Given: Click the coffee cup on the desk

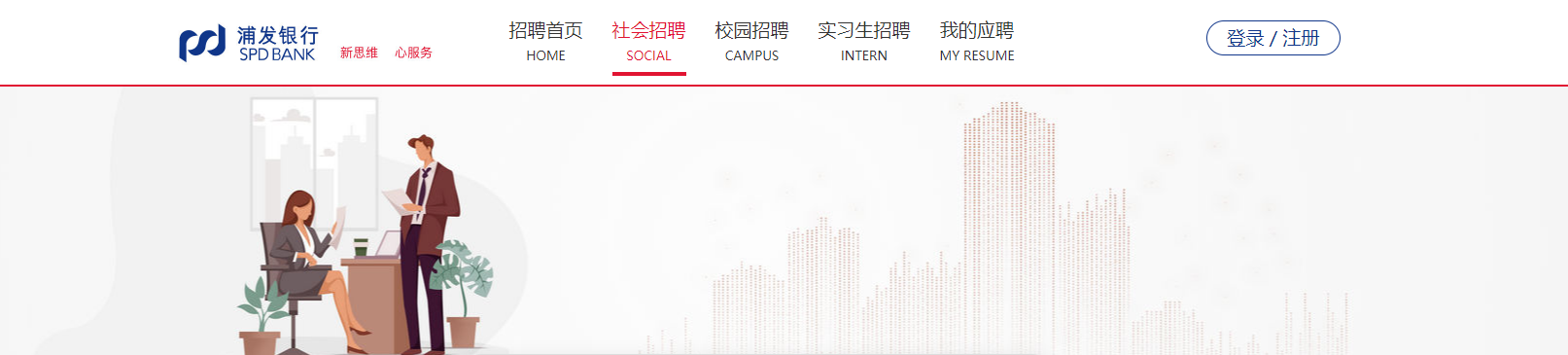Looking at the screenshot, I should click(361, 248).
